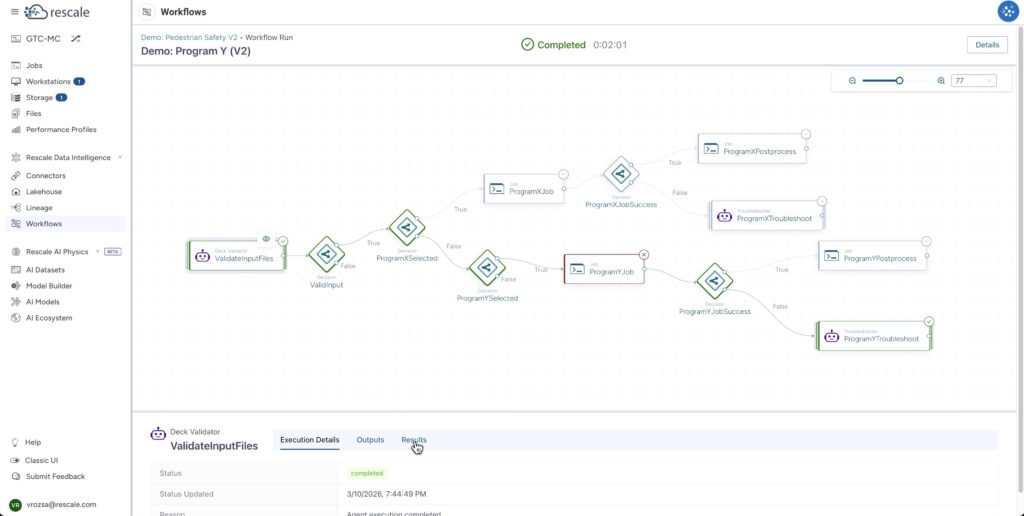Viewport: 1024px width, 516px height.
Task: Click the Rescale cloud logo
Action: 57,12
